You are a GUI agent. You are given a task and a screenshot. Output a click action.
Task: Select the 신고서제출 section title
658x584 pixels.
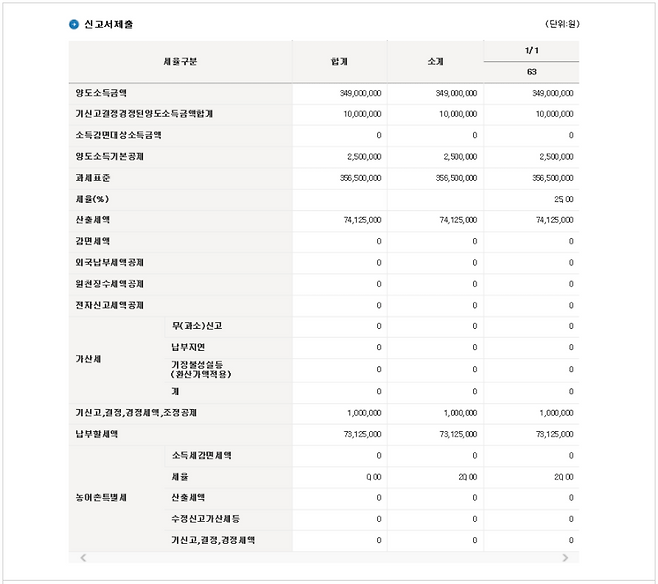click(108, 24)
